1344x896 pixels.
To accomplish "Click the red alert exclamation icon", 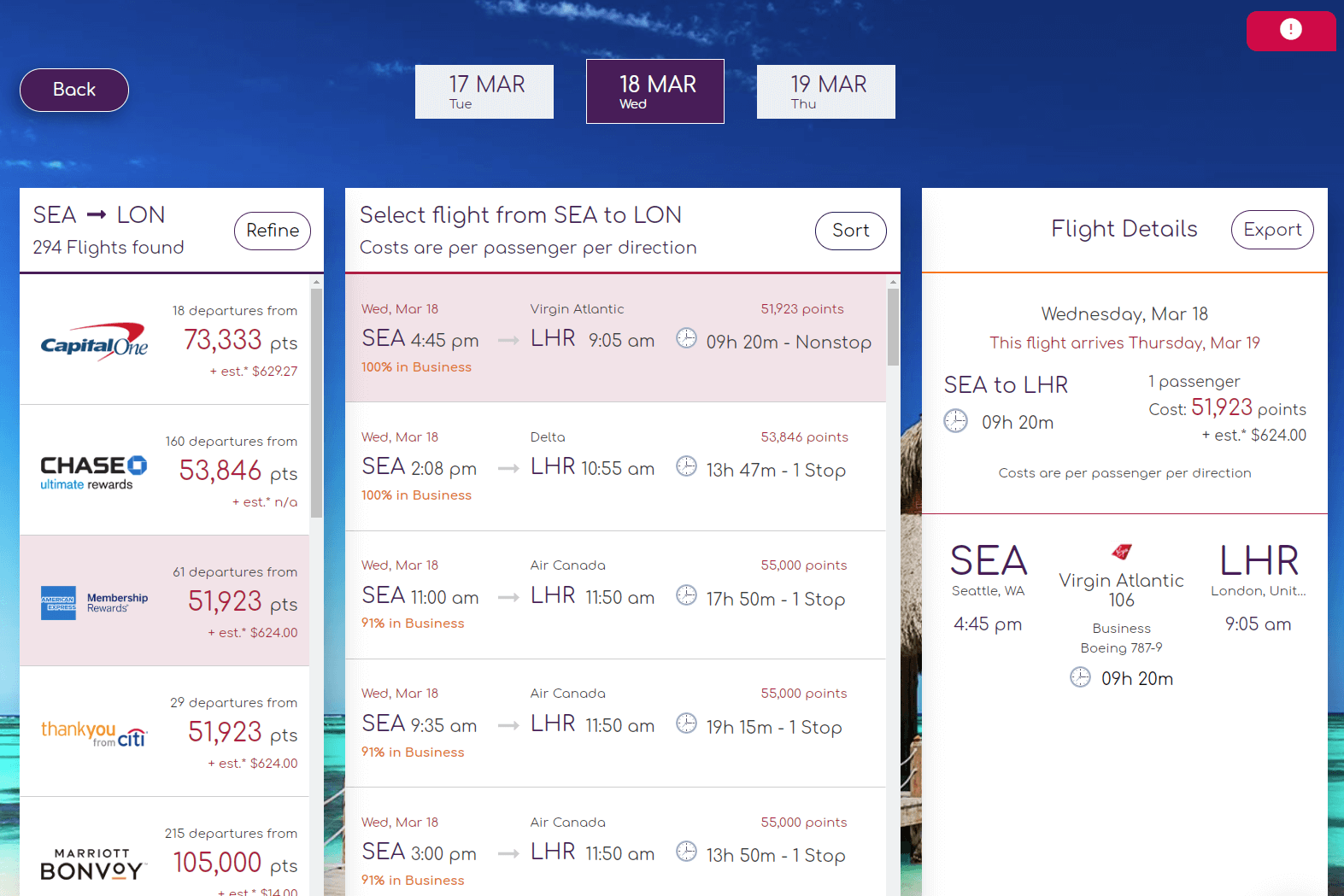I will point(1290,30).
